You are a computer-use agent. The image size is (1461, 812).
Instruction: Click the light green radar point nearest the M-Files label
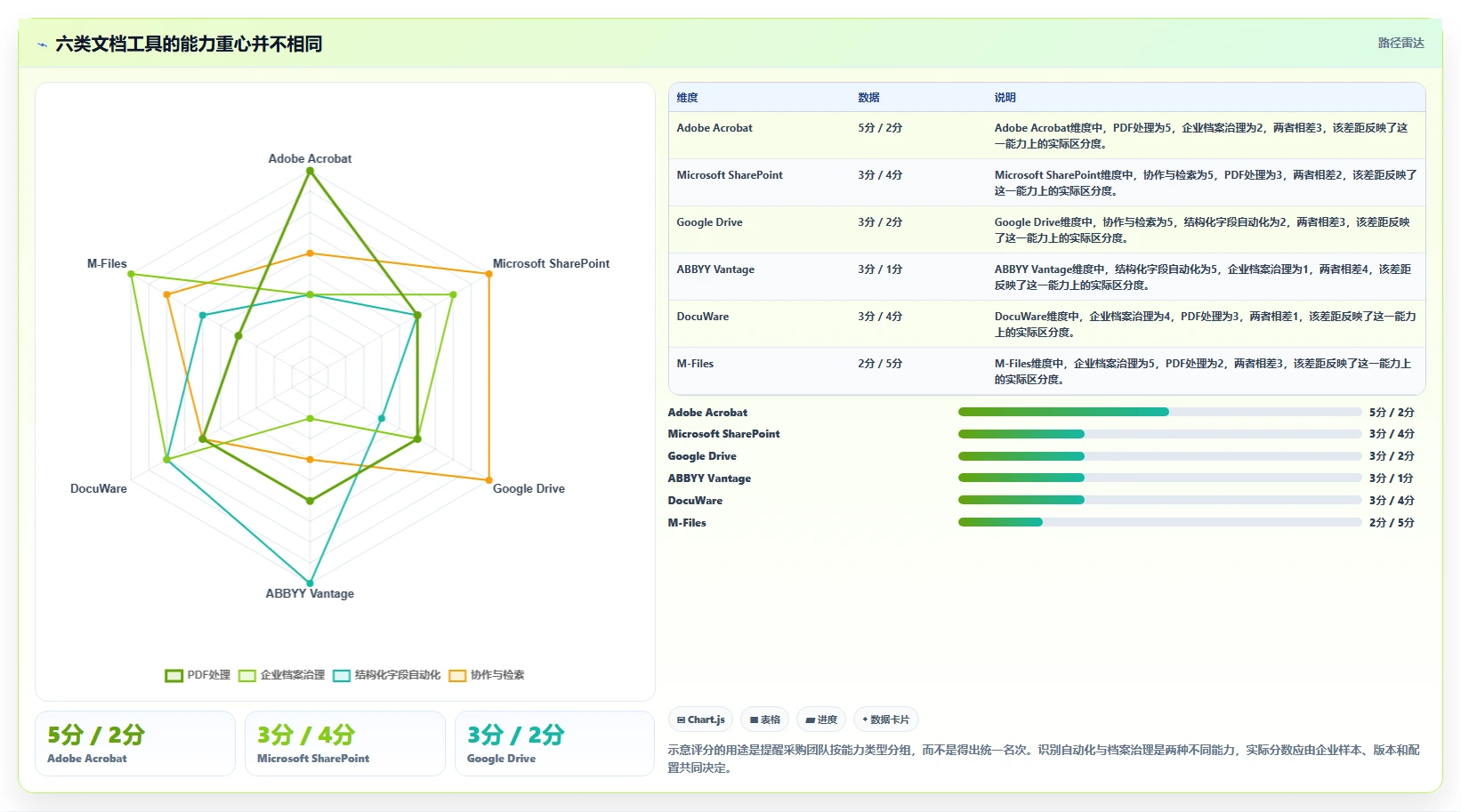[x=132, y=274]
